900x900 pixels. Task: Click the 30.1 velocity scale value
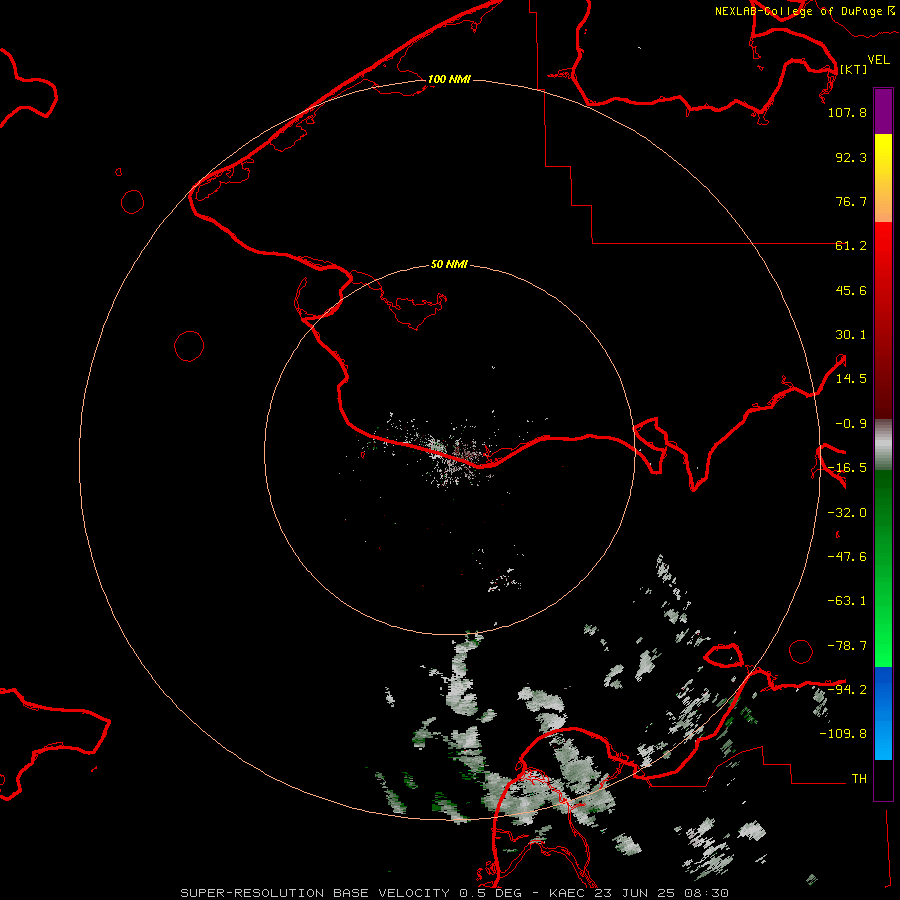[x=851, y=335]
